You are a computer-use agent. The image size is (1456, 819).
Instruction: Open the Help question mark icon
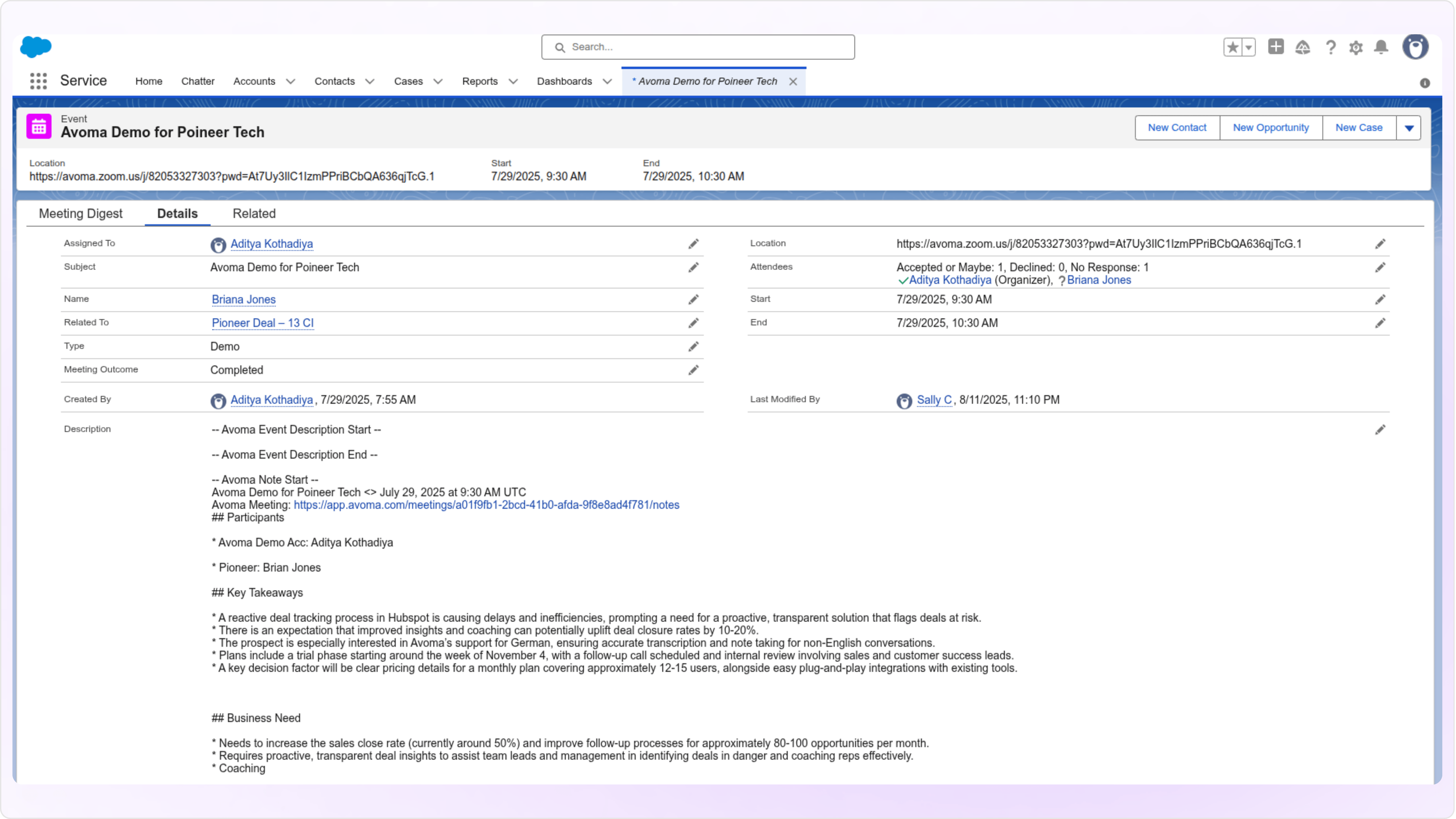coord(1331,47)
